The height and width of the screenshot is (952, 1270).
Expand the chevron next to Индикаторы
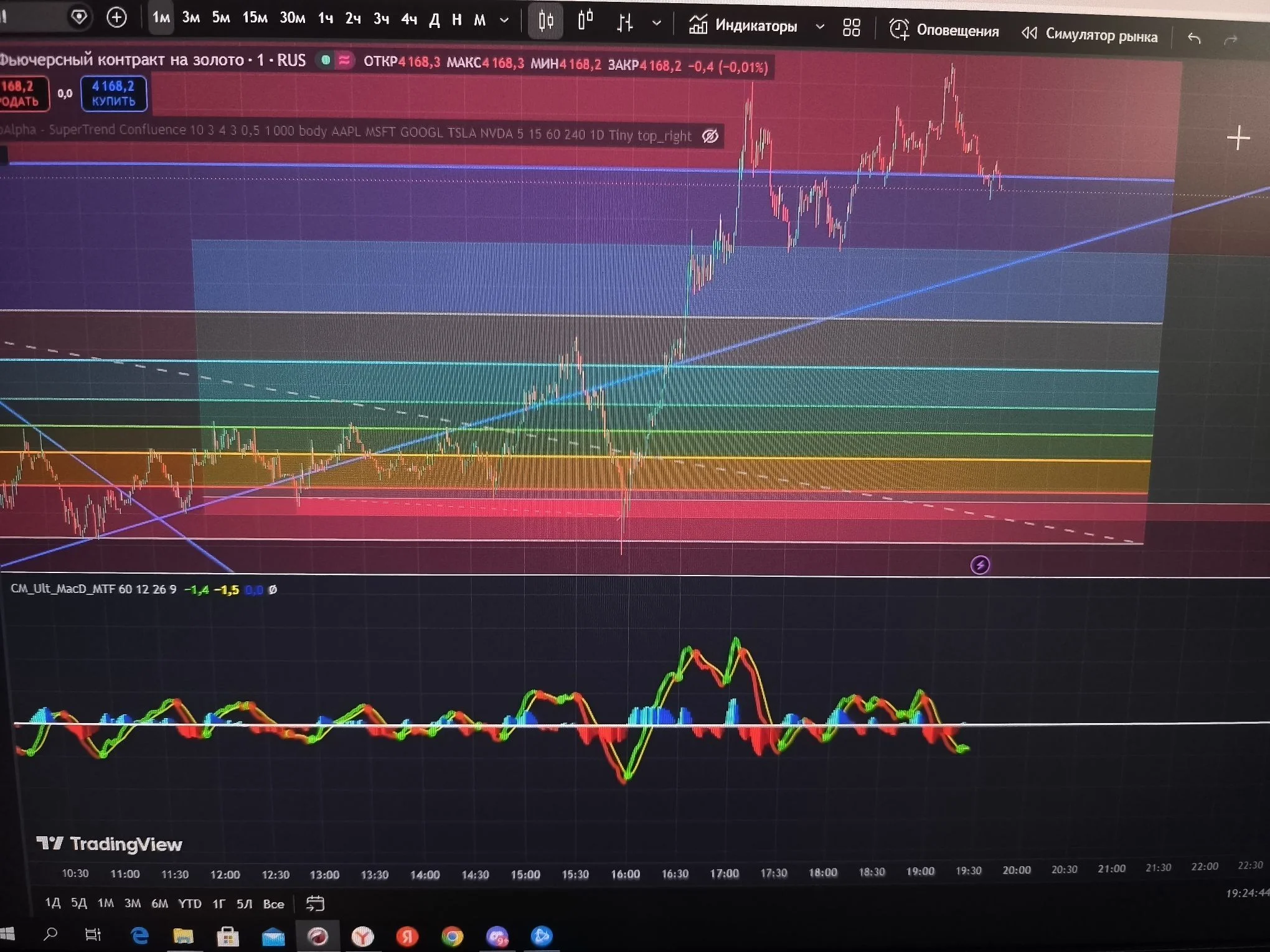[x=820, y=27]
